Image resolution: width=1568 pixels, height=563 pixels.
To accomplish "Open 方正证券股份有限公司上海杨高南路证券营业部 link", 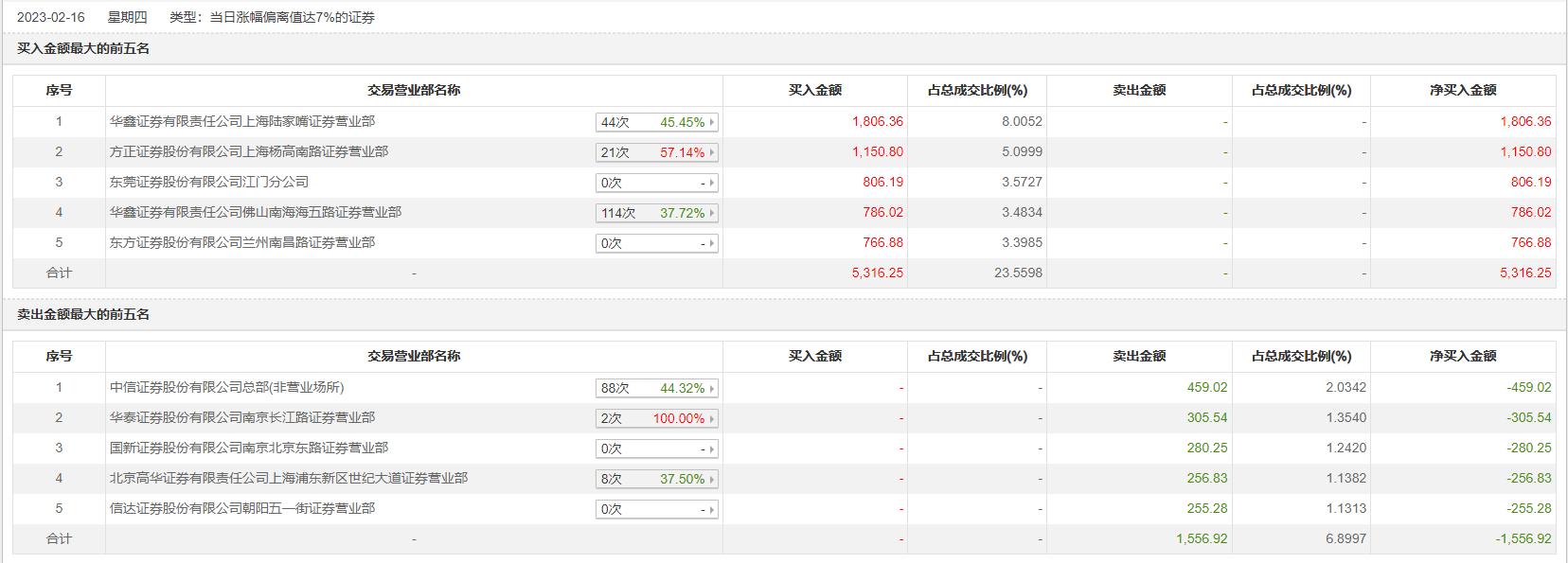I will coord(249,151).
